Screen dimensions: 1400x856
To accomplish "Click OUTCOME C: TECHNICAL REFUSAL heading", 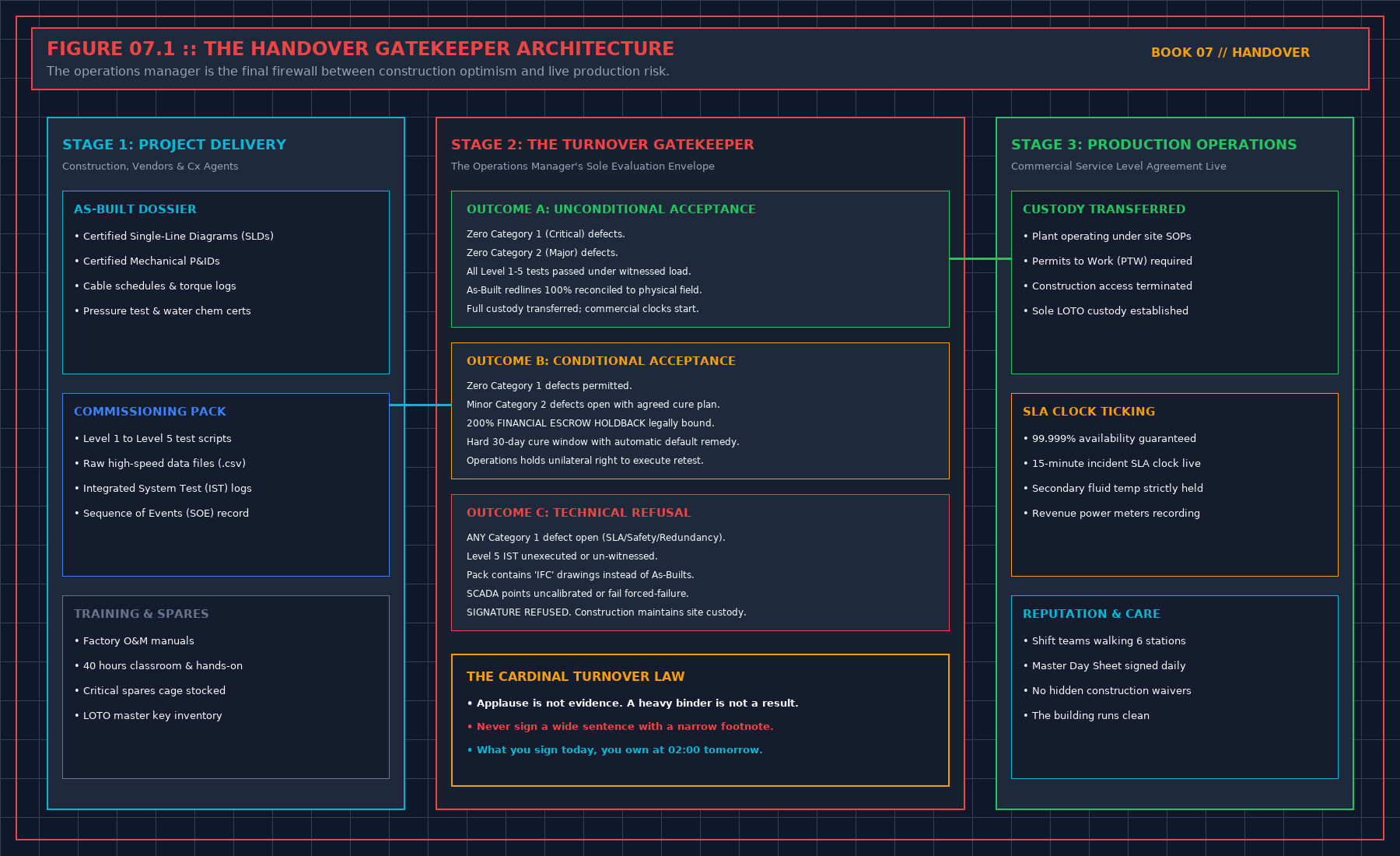I will click(x=579, y=513).
